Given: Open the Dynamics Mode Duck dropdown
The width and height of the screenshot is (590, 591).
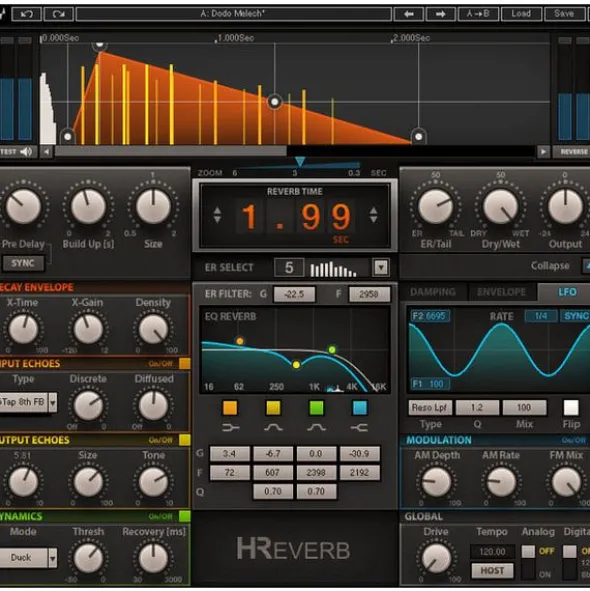Looking at the screenshot, I should [53, 557].
